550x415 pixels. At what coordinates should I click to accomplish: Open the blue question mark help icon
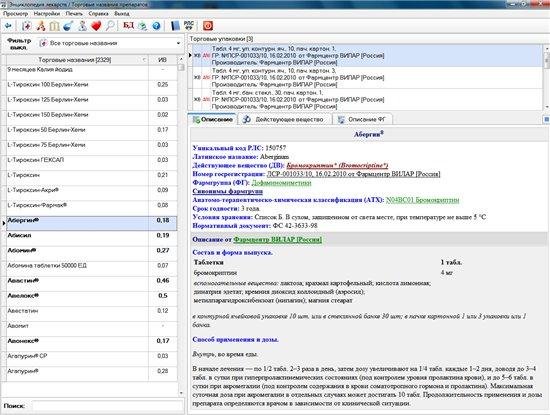point(156,26)
